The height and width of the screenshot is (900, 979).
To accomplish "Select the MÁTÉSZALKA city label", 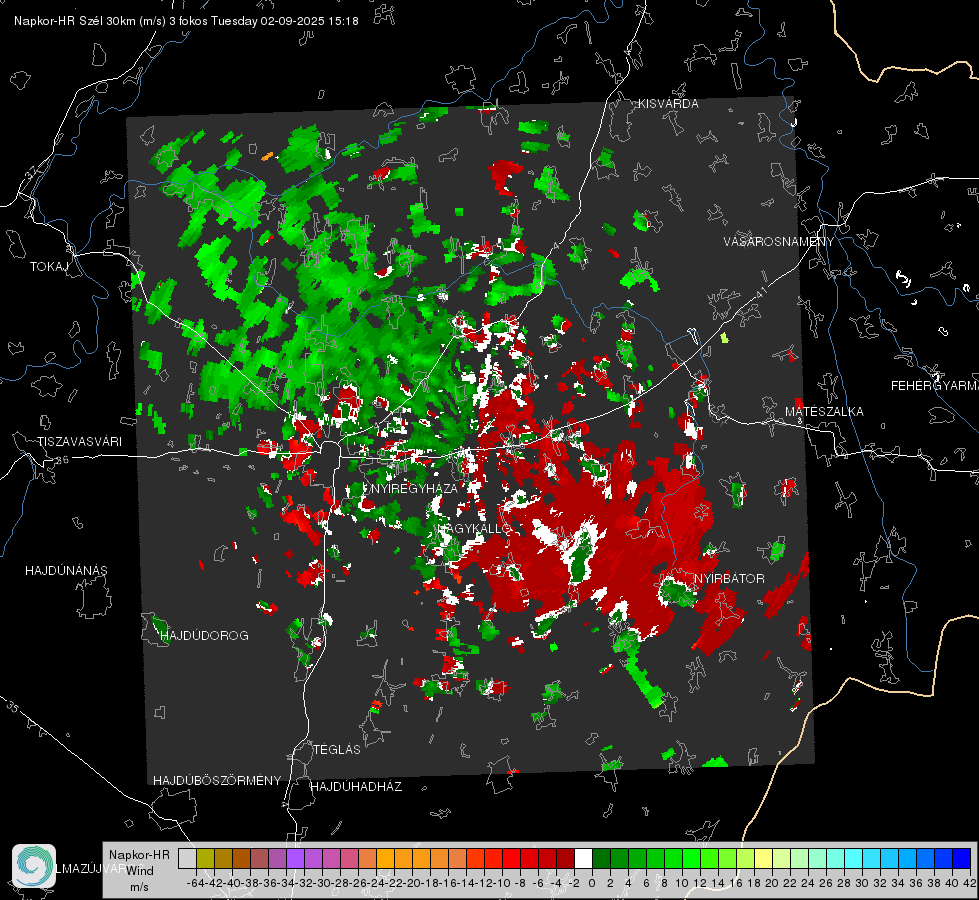I will [x=824, y=412].
